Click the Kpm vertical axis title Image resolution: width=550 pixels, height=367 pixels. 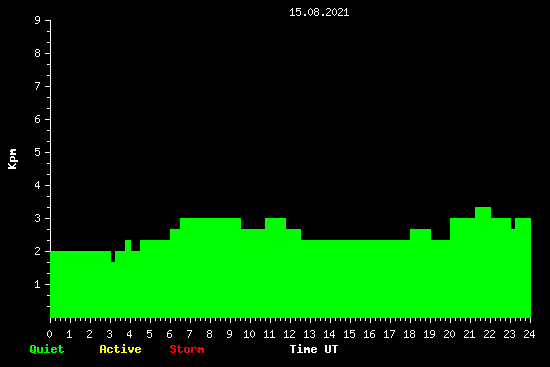[13, 159]
